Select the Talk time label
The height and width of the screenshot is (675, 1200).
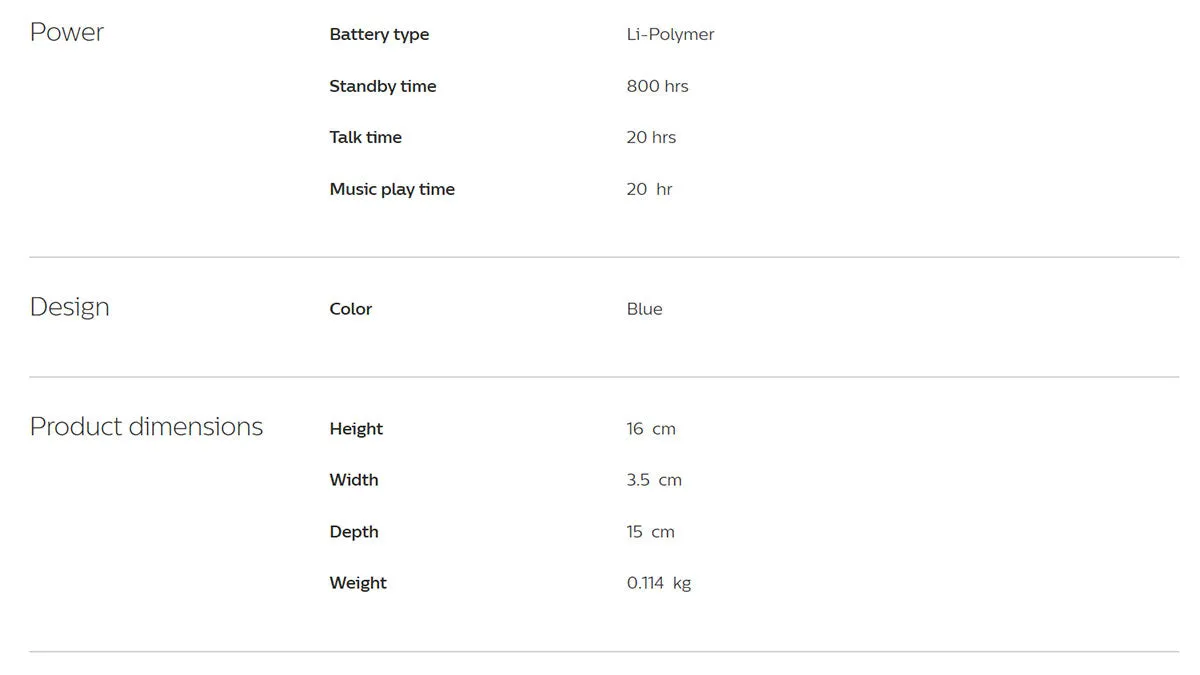365,137
